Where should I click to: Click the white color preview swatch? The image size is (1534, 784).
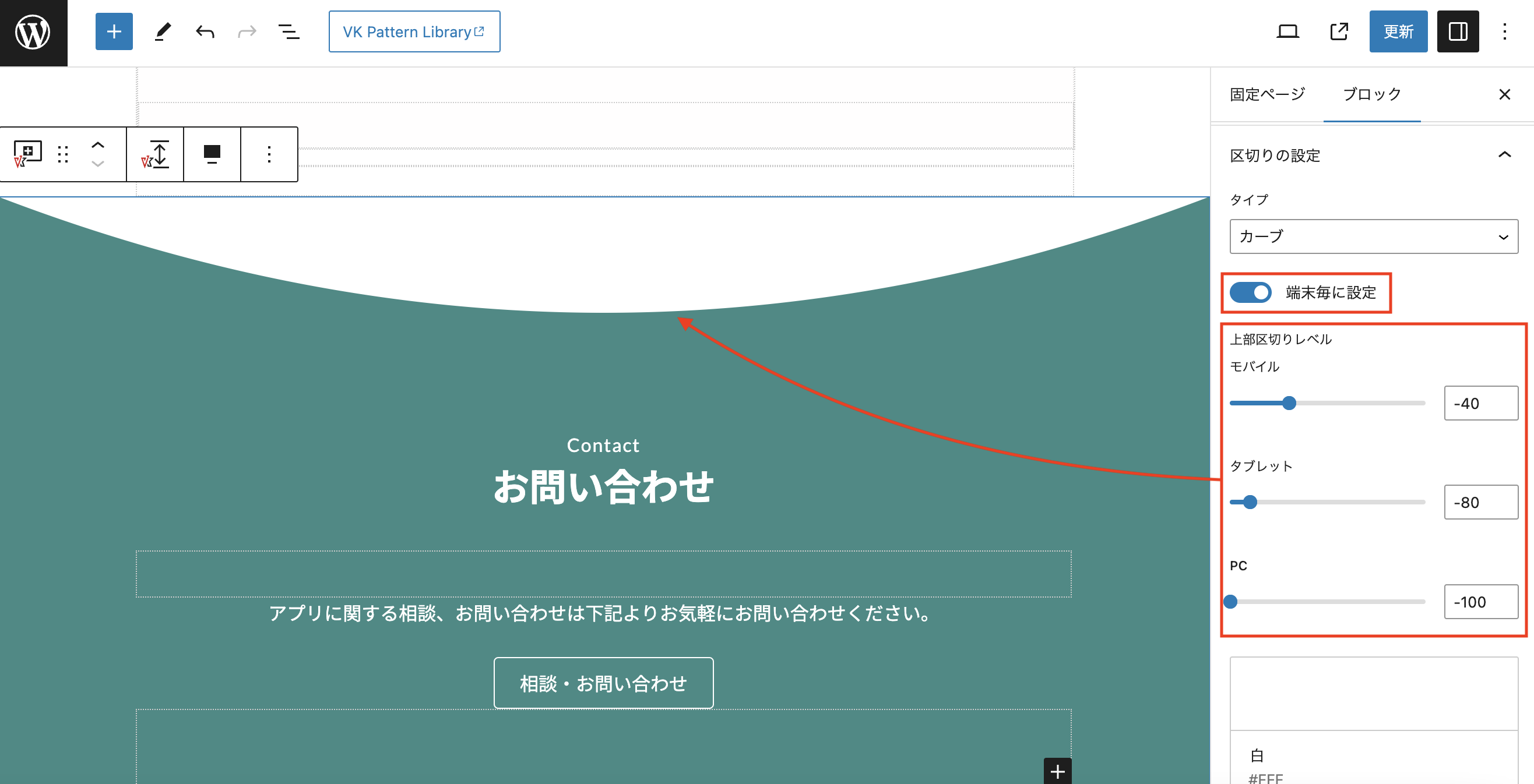point(1374,694)
